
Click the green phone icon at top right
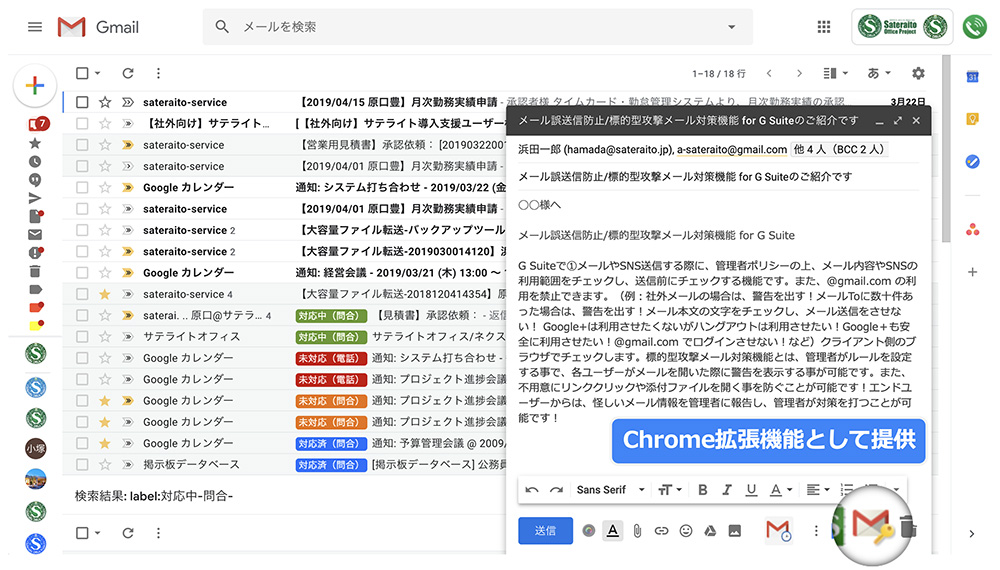click(974, 27)
